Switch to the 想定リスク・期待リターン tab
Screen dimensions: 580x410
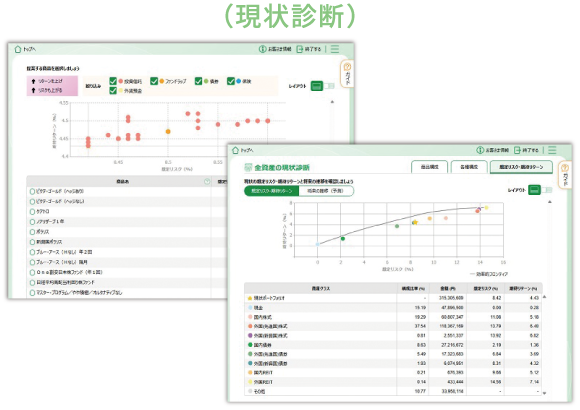click(521, 167)
